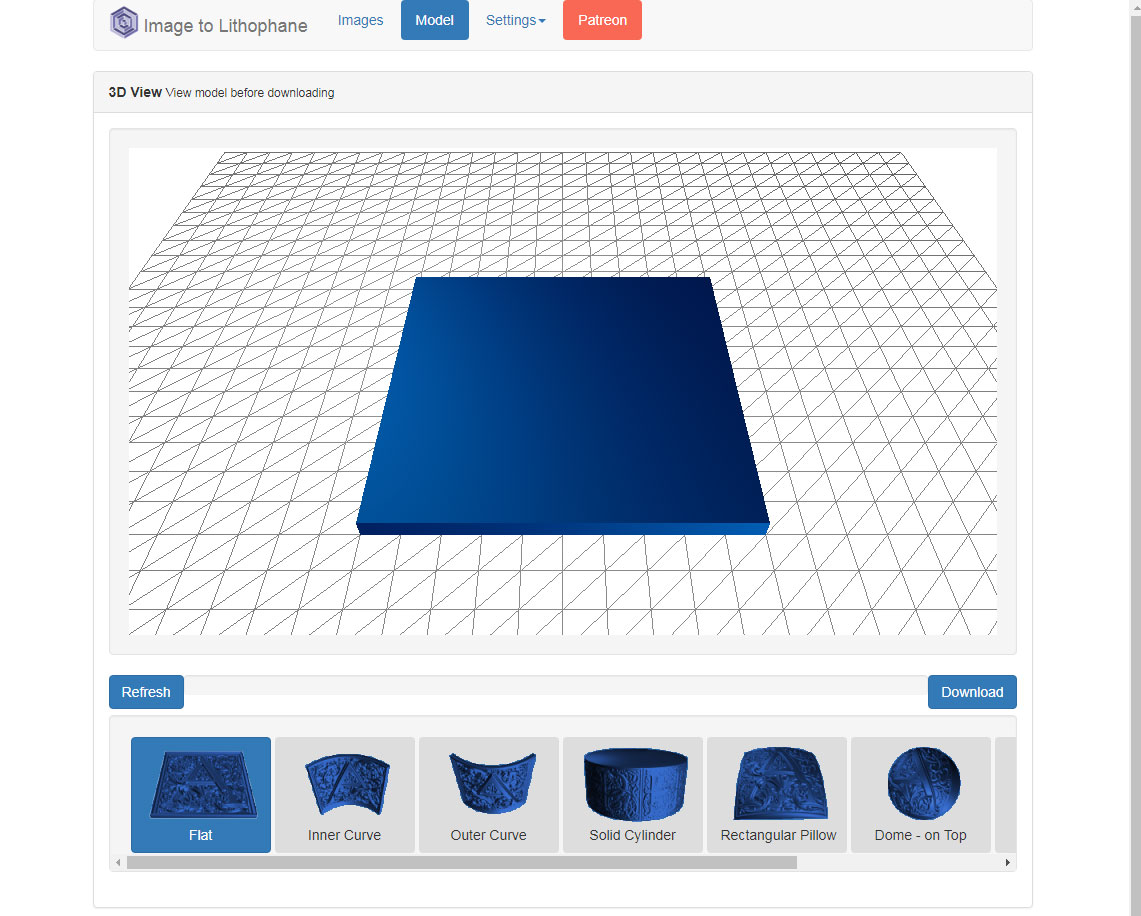1141x916 pixels.
Task: Click the partially hidden shape after Dome
Action: (x=1004, y=794)
